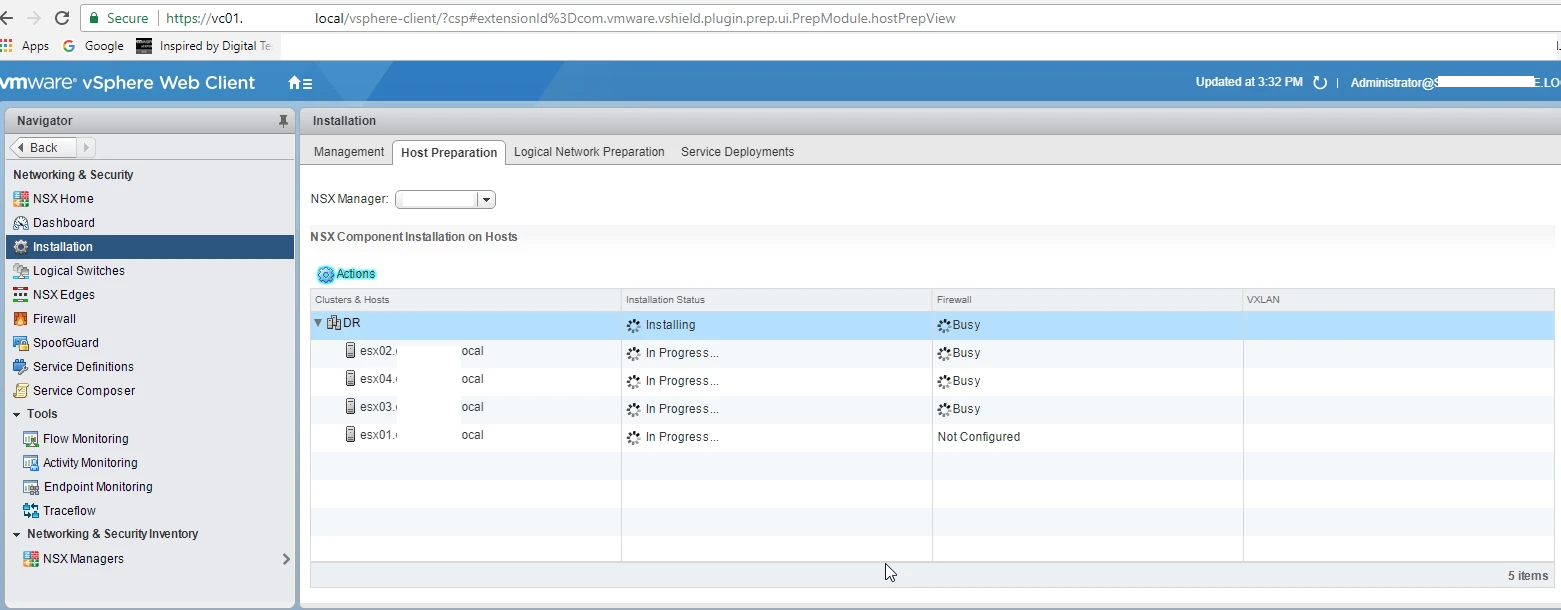Open the Actions gear menu
1561x610 pixels.
point(346,274)
